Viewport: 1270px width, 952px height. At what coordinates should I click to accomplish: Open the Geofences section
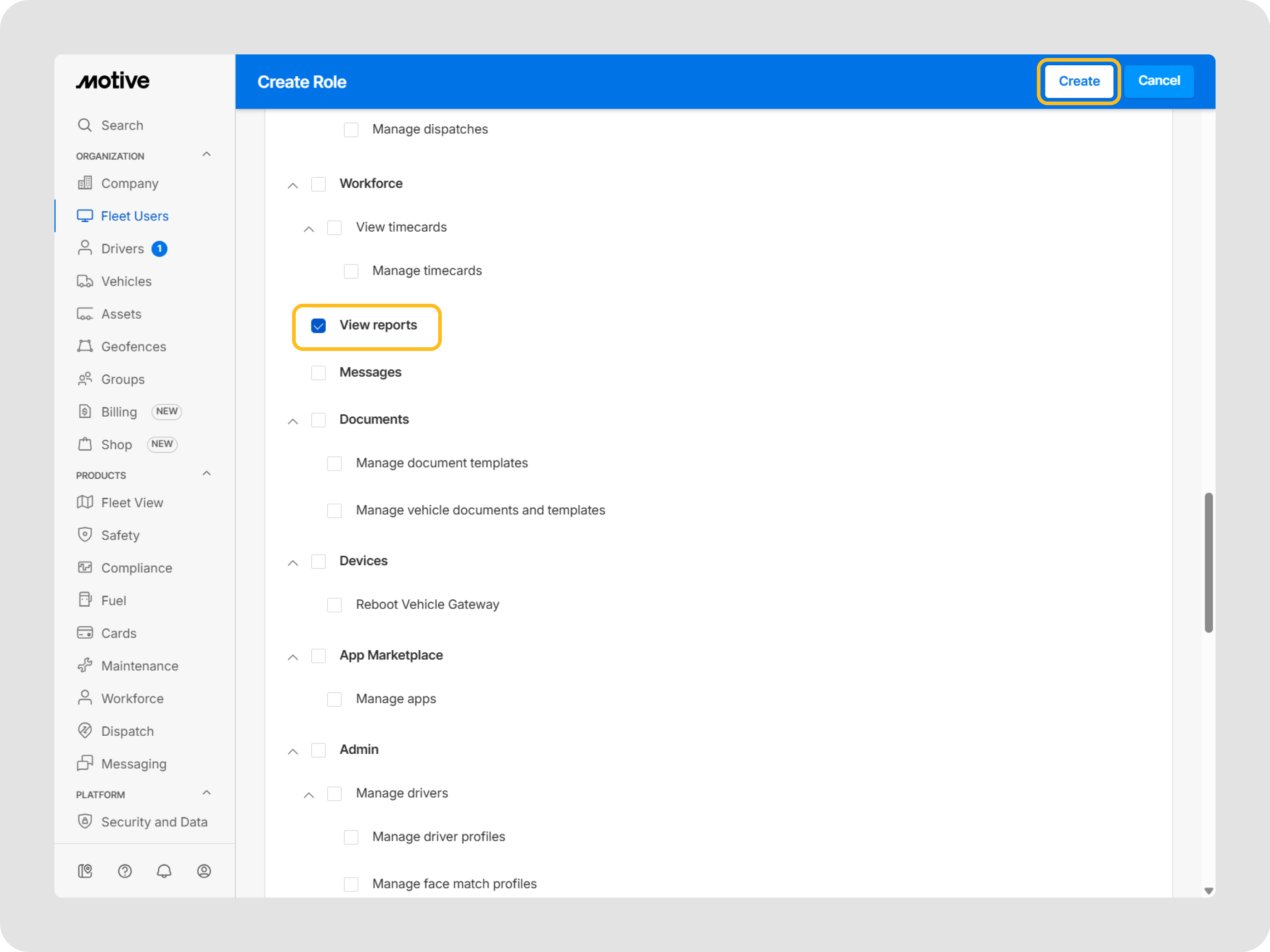coord(134,346)
